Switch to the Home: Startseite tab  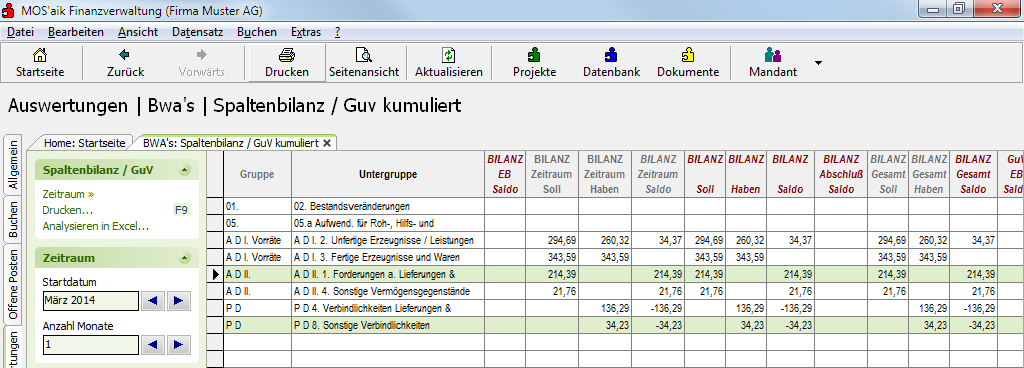84,142
